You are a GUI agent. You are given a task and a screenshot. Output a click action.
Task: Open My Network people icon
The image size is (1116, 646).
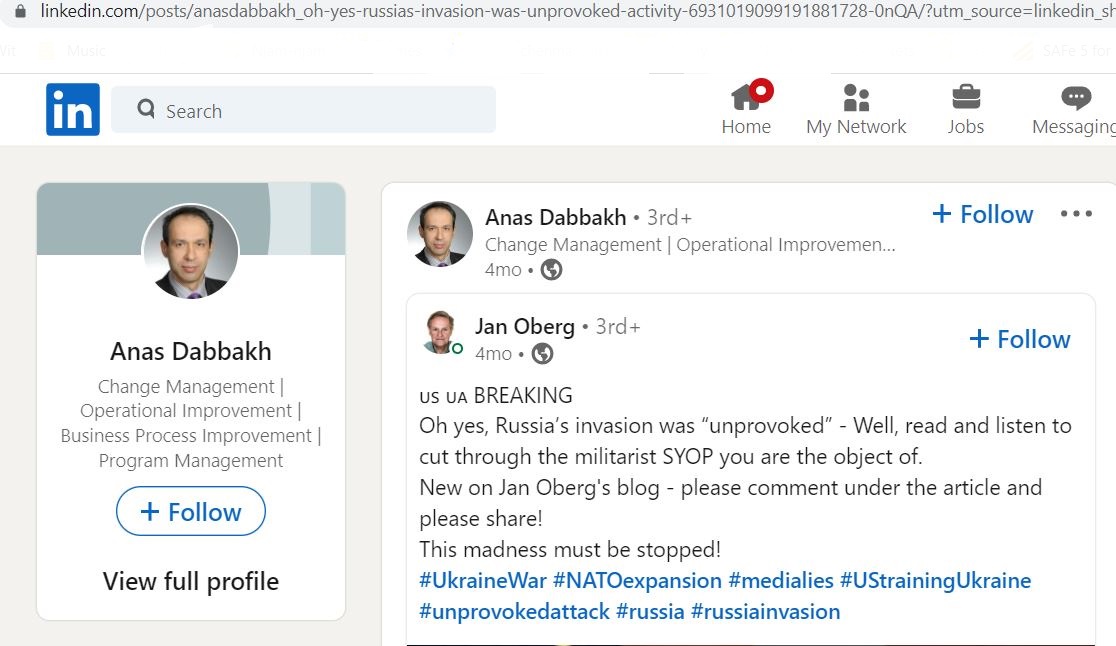856,97
